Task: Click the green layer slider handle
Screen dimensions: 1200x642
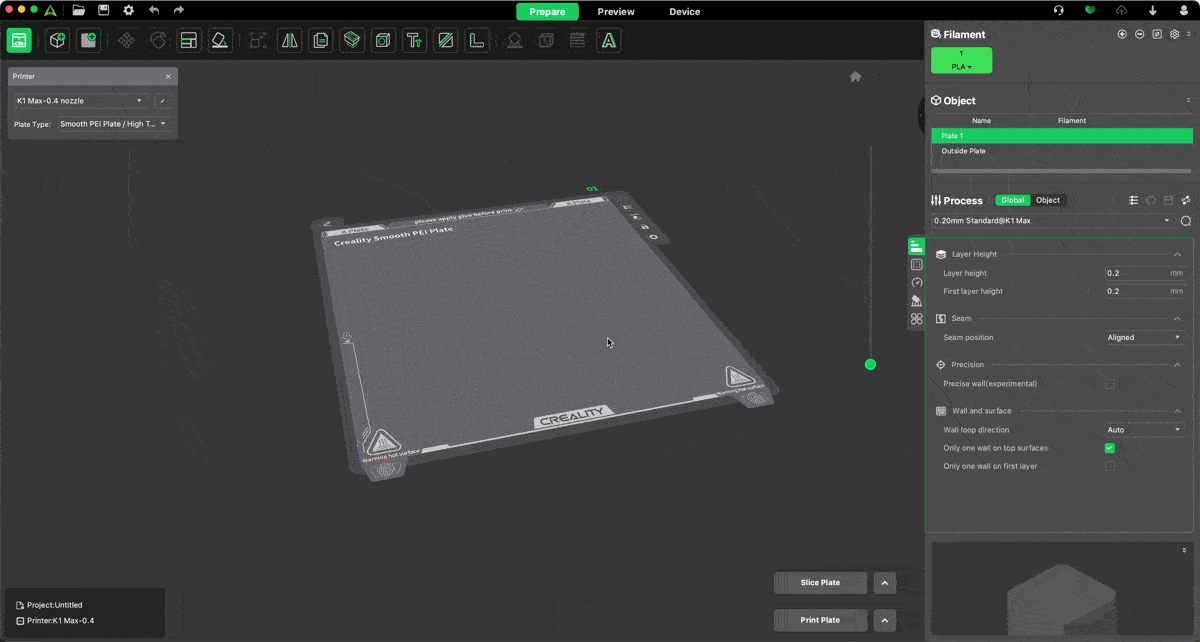Action: tap(870, 364)
